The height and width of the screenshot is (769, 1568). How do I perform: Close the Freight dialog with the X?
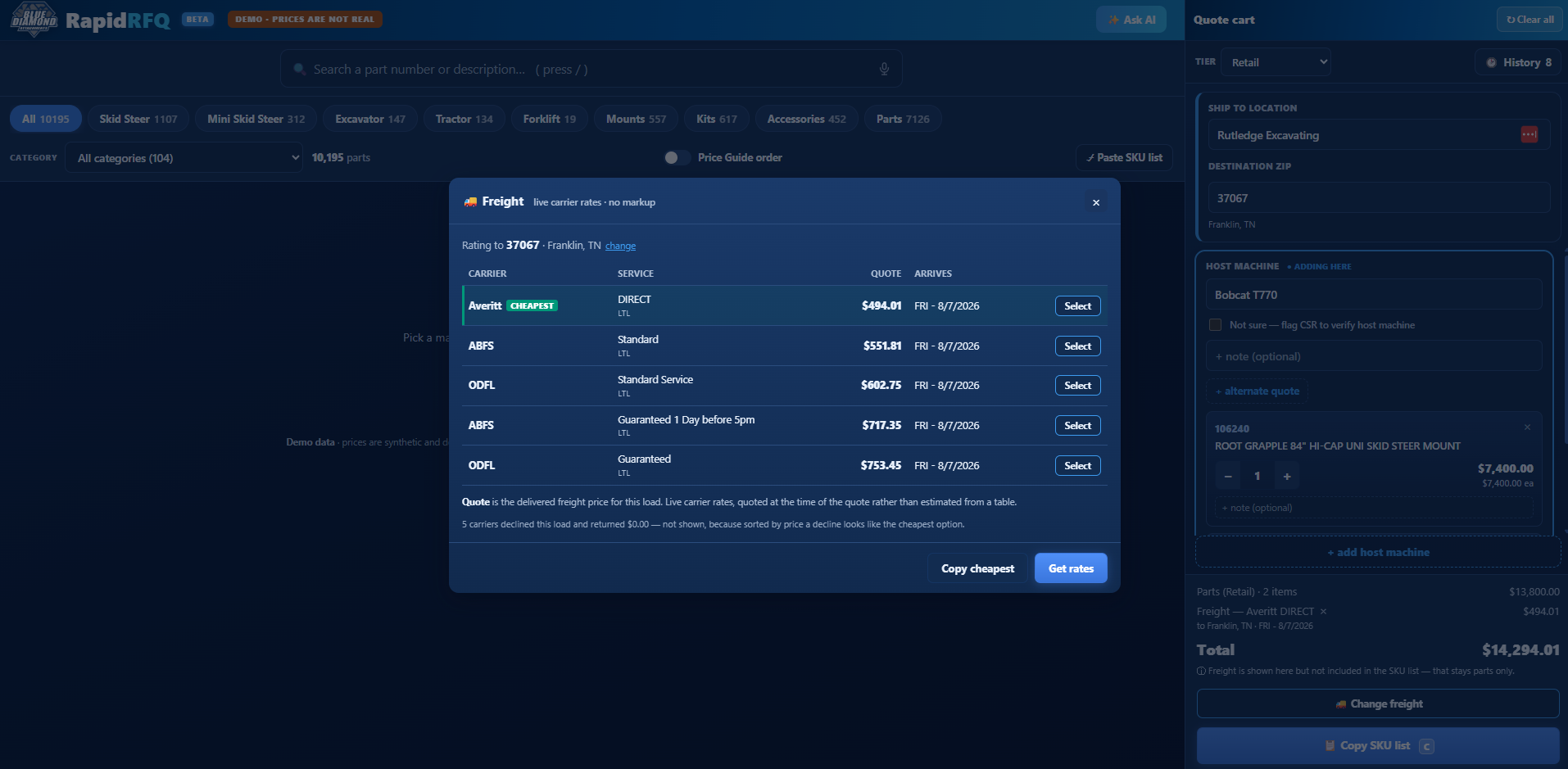1095,202
